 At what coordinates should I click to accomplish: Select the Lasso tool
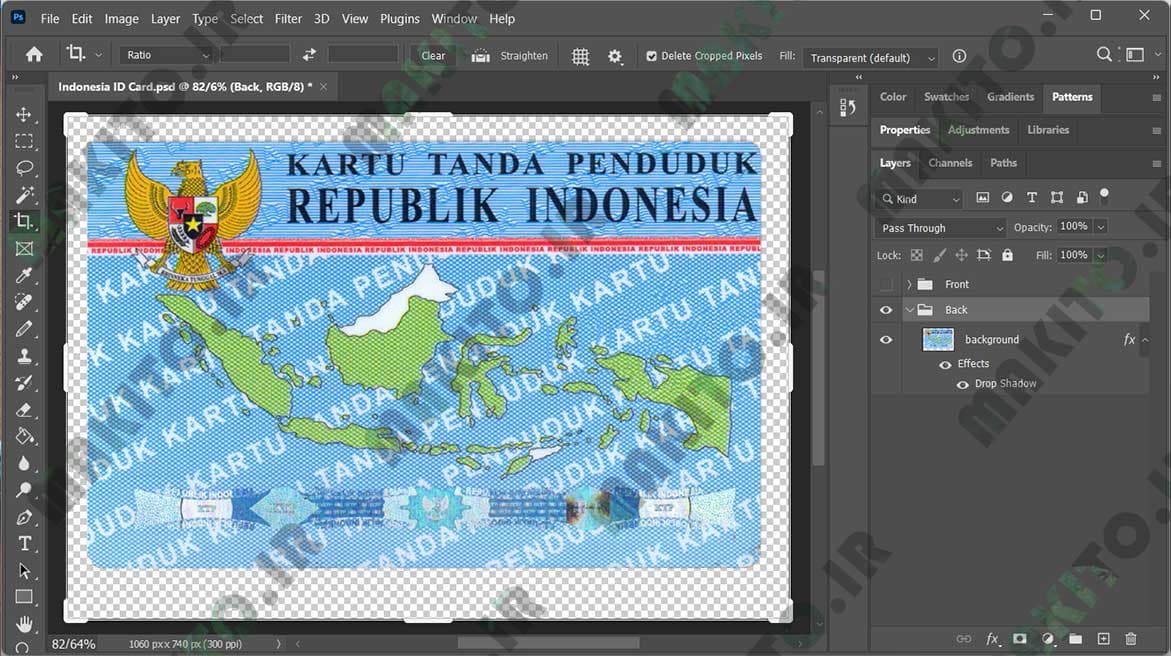pos(24,168)
